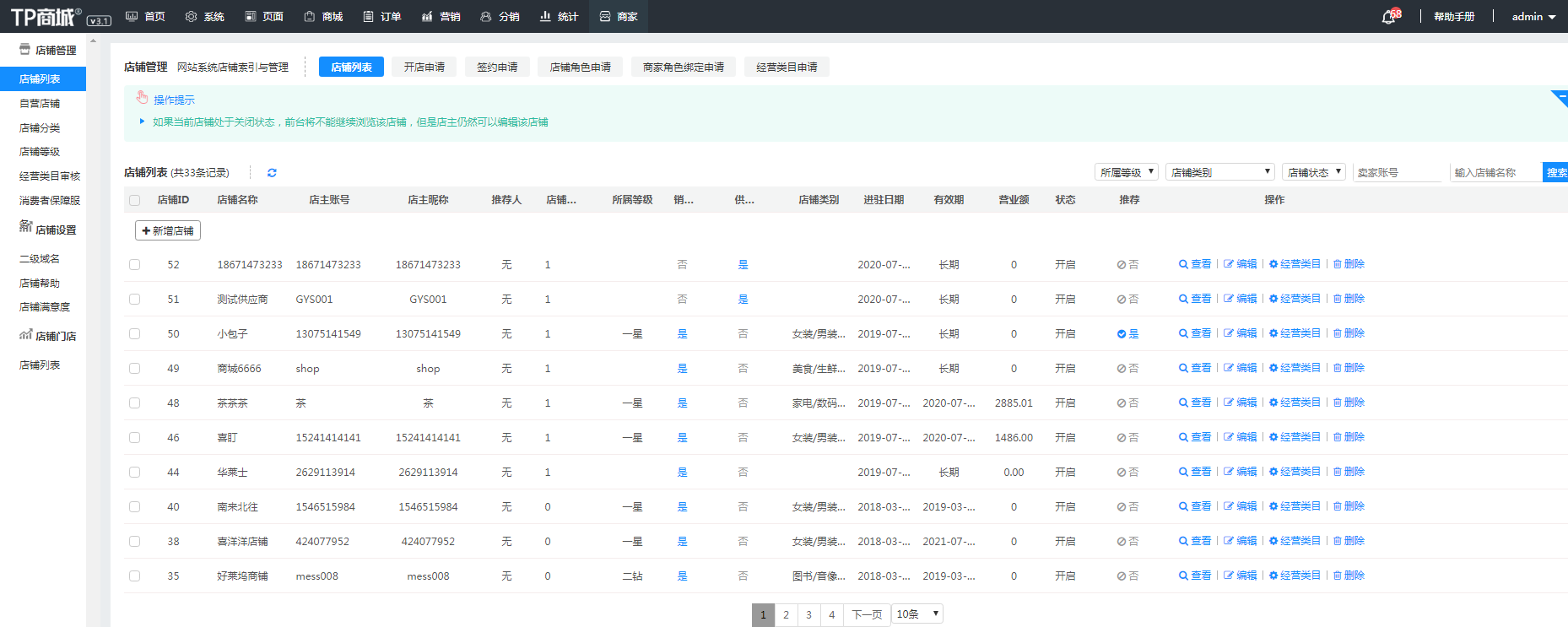Open the 店铺状态 filter dropdown
The image size is (1568, 627).
pyautogui.click(x=1313, y=172)
